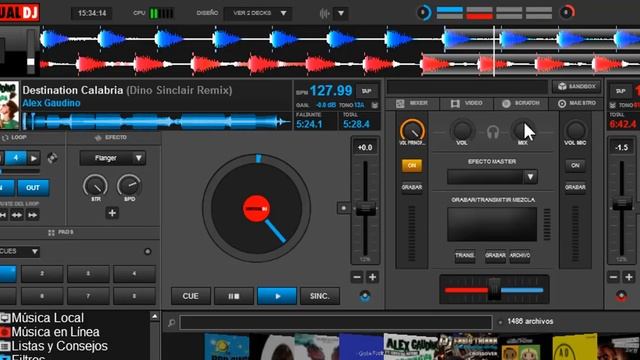The width and height of the screenshot is (640, 360).
Task: Switch to the Maestro tab
Action: (x=576, y=103)
